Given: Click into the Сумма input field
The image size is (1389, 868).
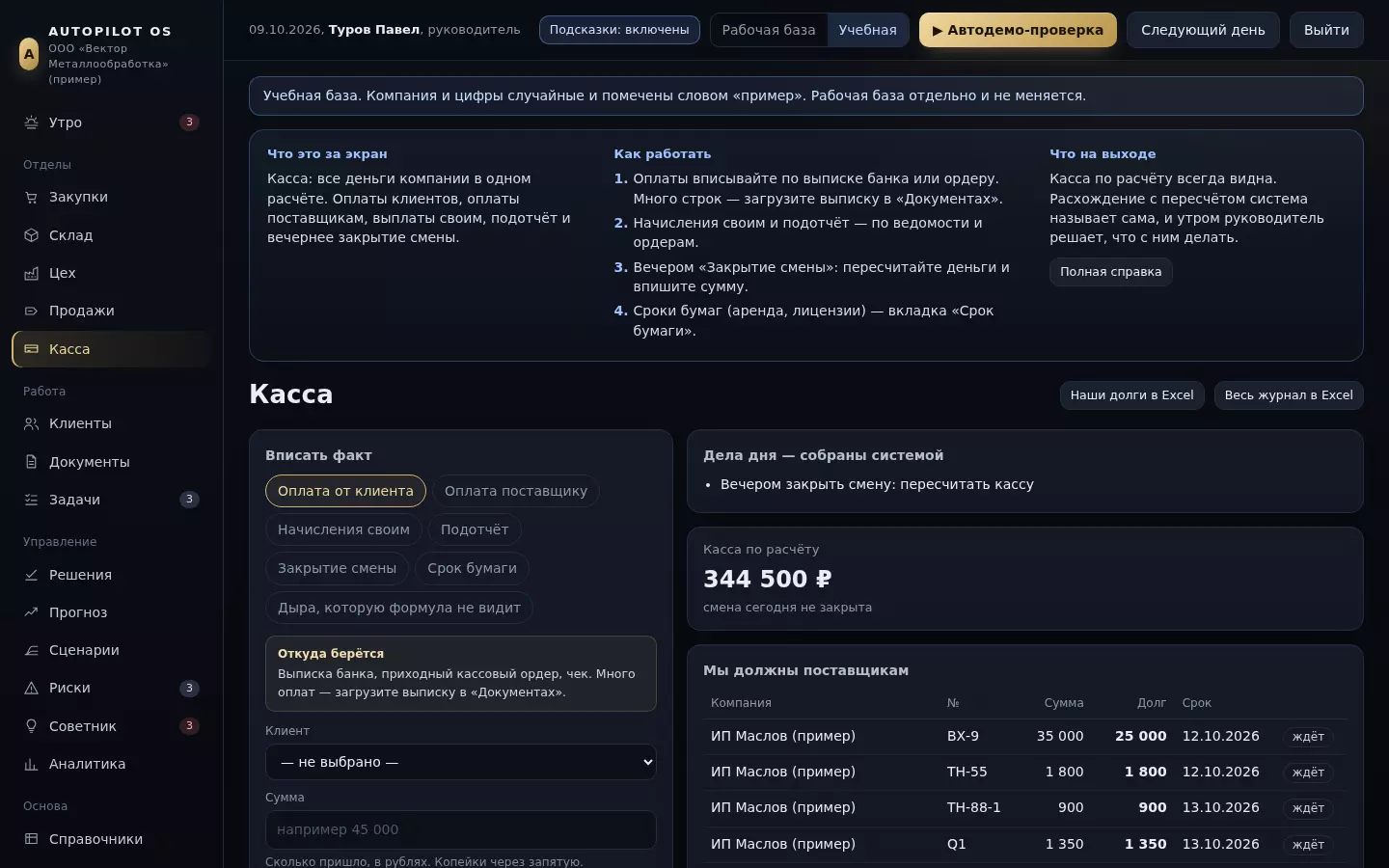Looking at the screenshot, I should click(461, 829).
